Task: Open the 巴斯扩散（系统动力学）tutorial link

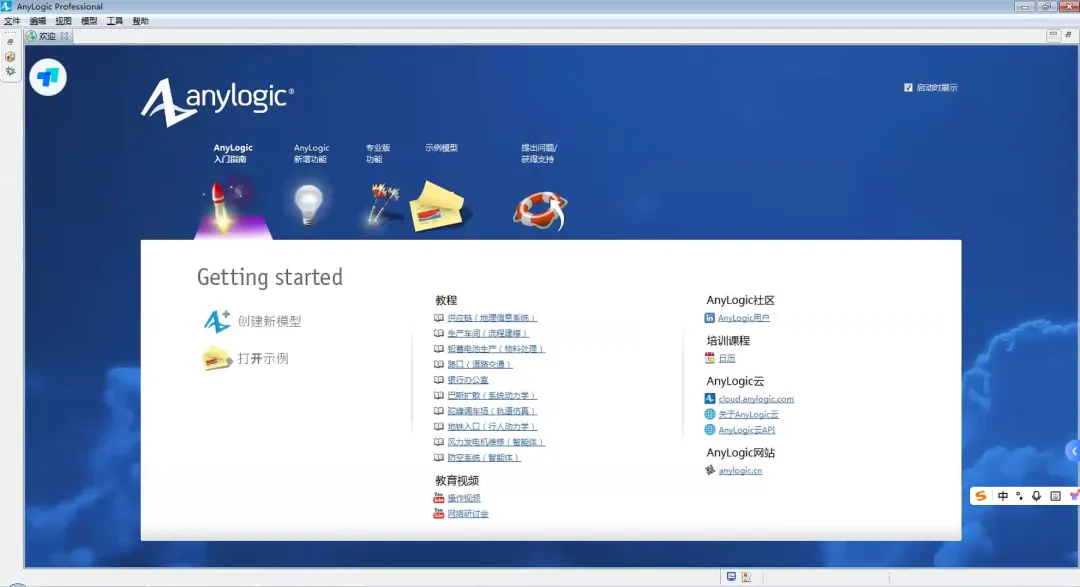Action: click(x=492, y=395)
